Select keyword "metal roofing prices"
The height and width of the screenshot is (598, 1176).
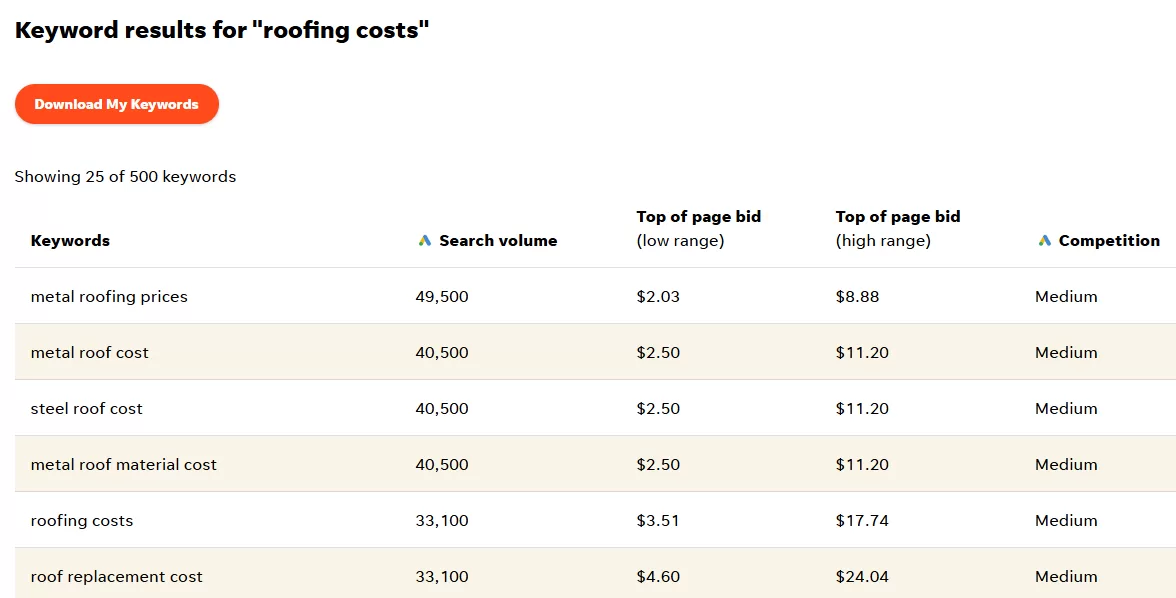coord(110,296)
